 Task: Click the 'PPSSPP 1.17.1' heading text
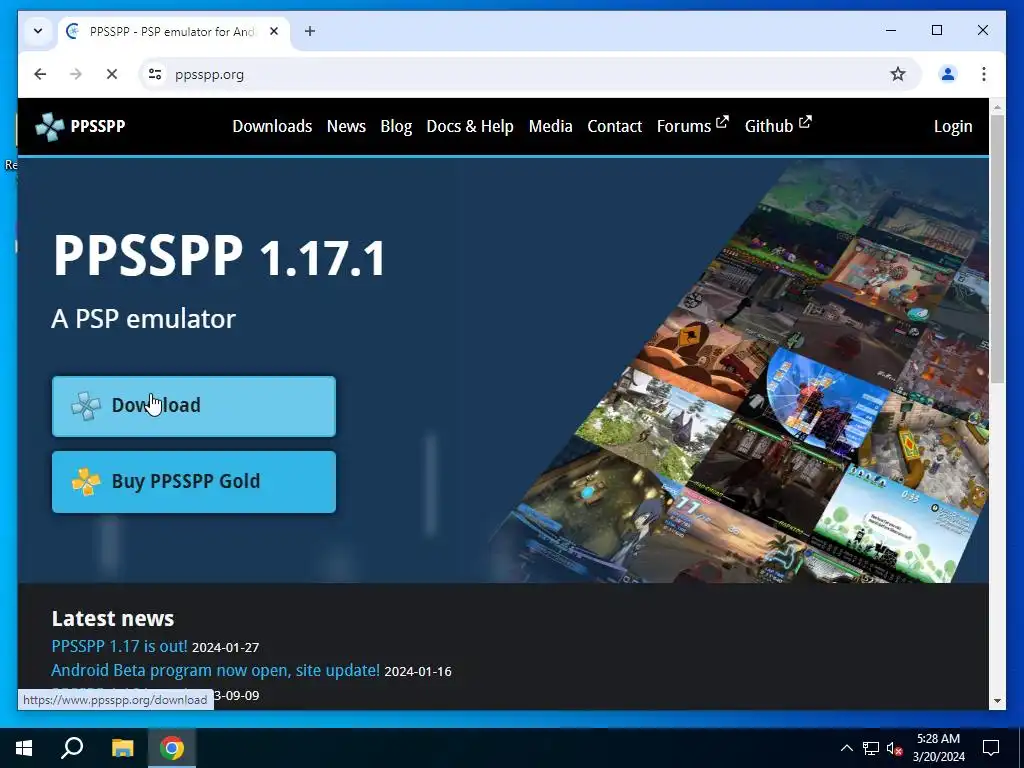[219, 256]
